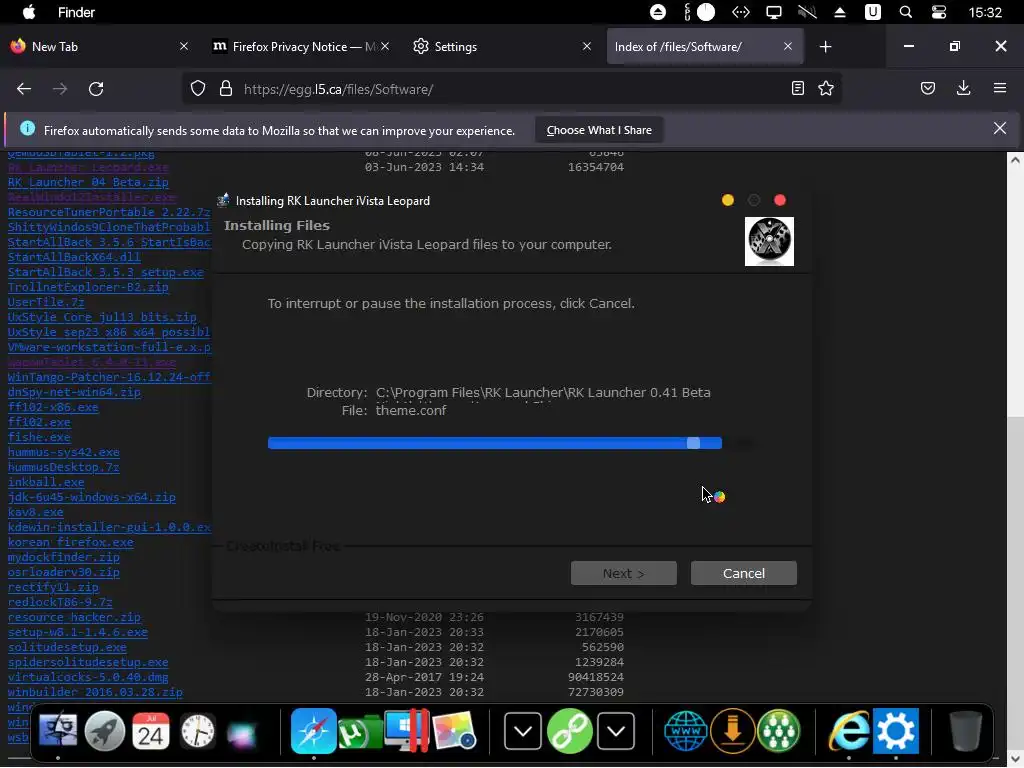Open the blue gear Settings dock icon
This screenshot has height=768, width=1024.
(896, 731)
